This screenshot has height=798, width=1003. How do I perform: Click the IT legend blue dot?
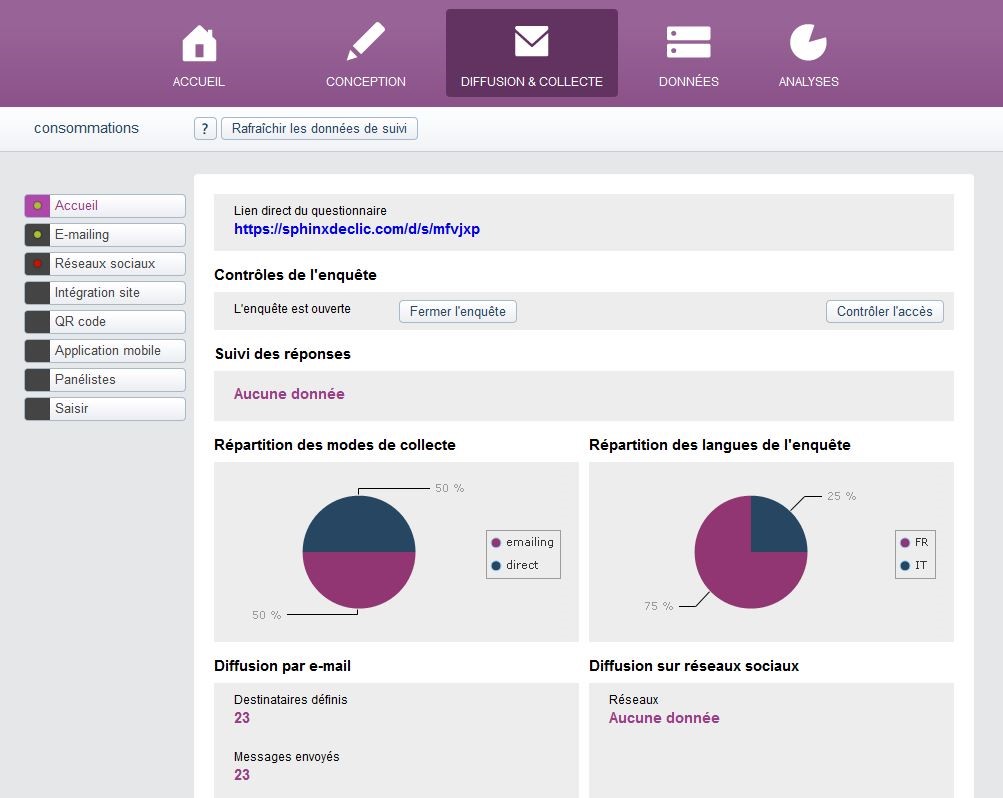tap(904, 565)
